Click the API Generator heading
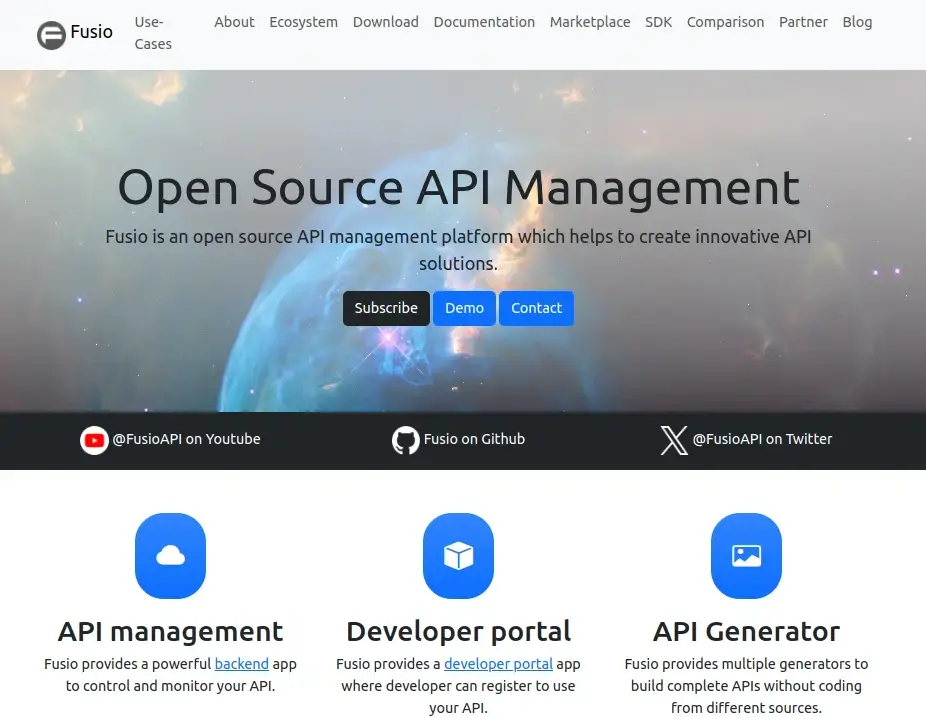This screenshot has height=719, width=926. (746, 632)
